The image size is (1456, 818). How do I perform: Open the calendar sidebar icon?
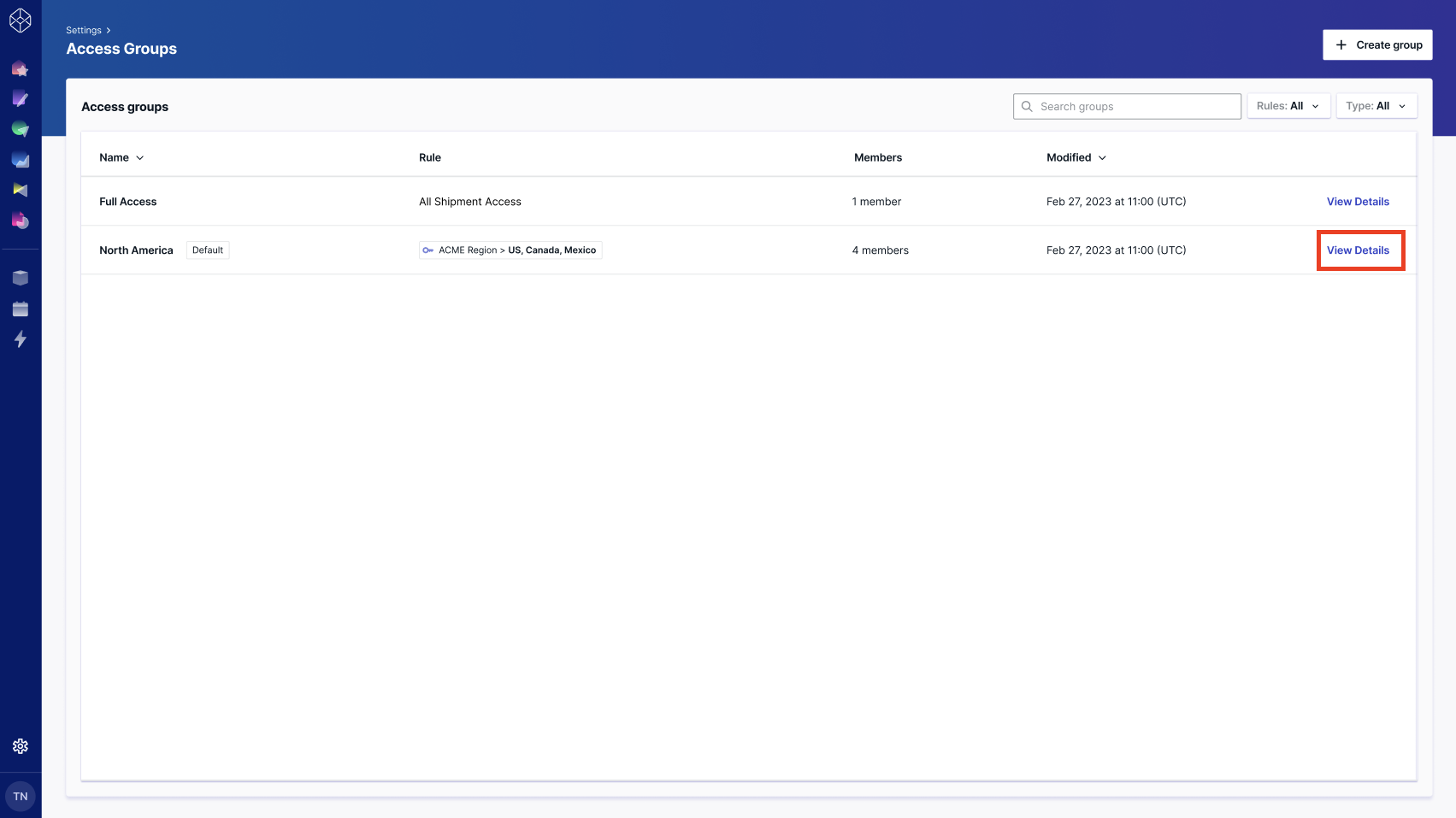pyautogui.click(x=21, y=309)
